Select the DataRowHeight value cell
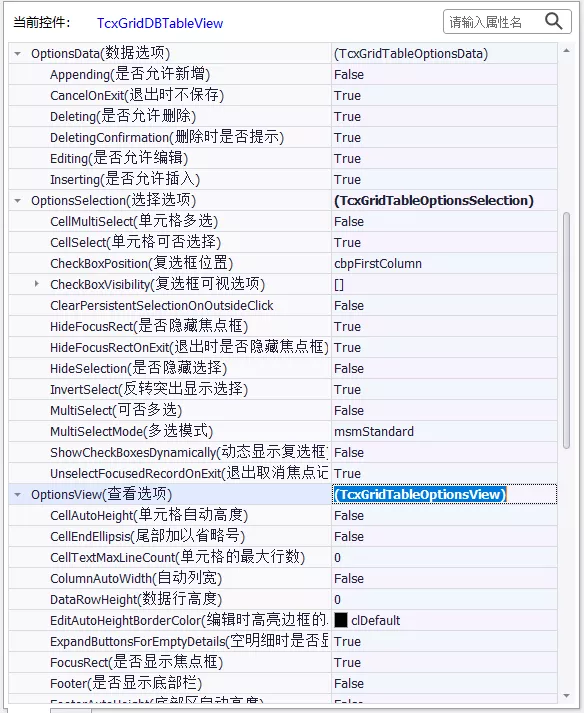The width and height of the screenshot is (584, 713). 444,599
